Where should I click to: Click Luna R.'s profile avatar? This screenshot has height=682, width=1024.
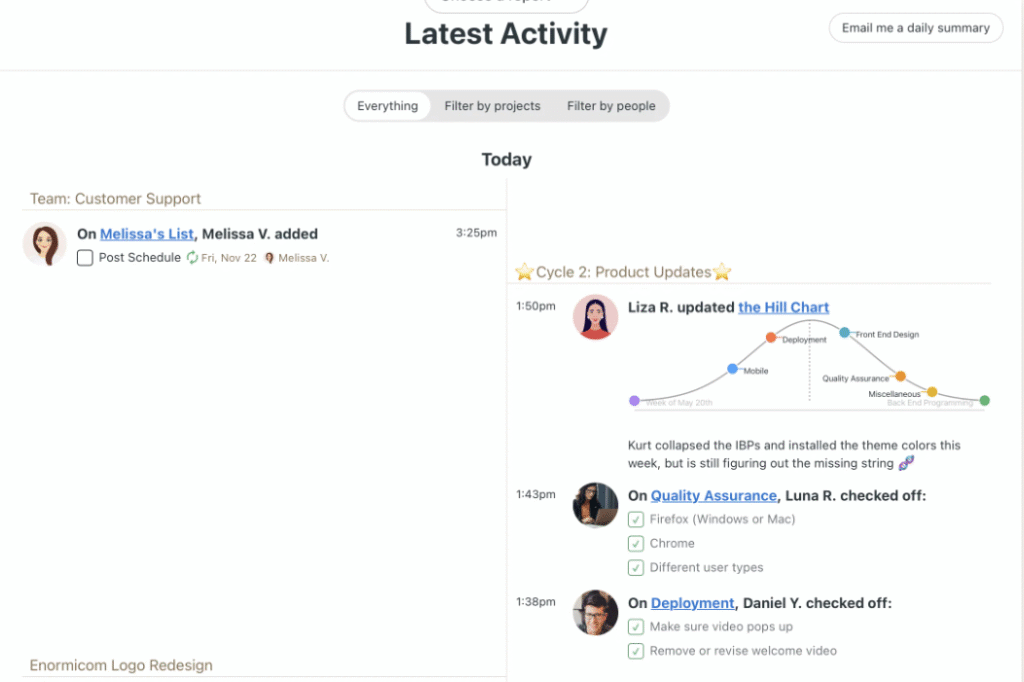[x=595, y=505]
